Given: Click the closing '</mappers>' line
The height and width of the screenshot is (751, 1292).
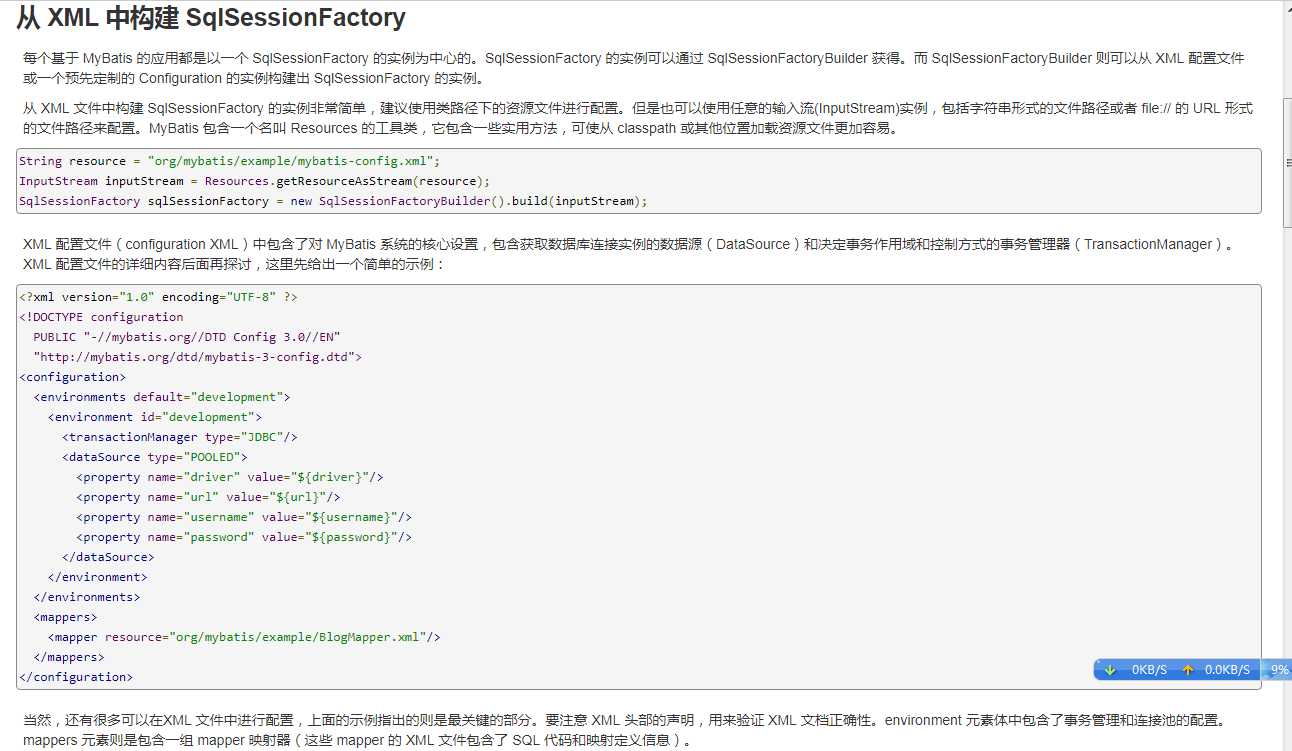Looking at the screenshot, I should tap(69, 657).
